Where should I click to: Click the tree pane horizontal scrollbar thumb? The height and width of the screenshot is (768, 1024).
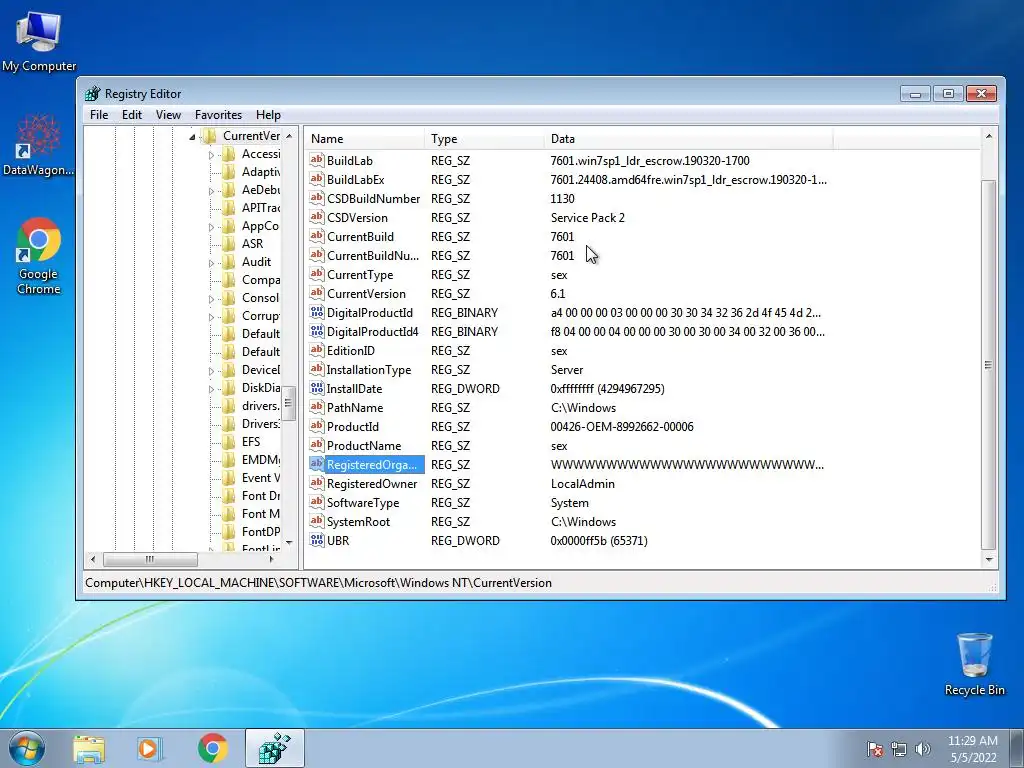(150, 559)
